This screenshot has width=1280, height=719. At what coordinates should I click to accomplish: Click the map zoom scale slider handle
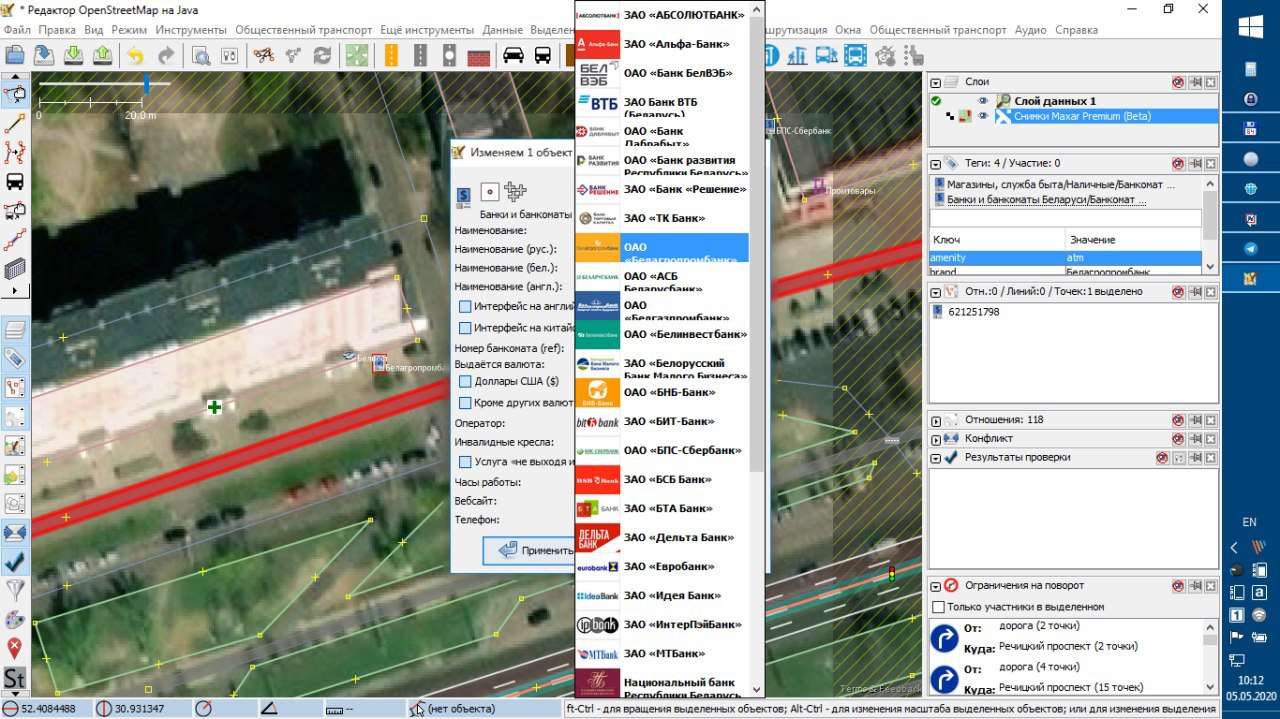(146, 84)
